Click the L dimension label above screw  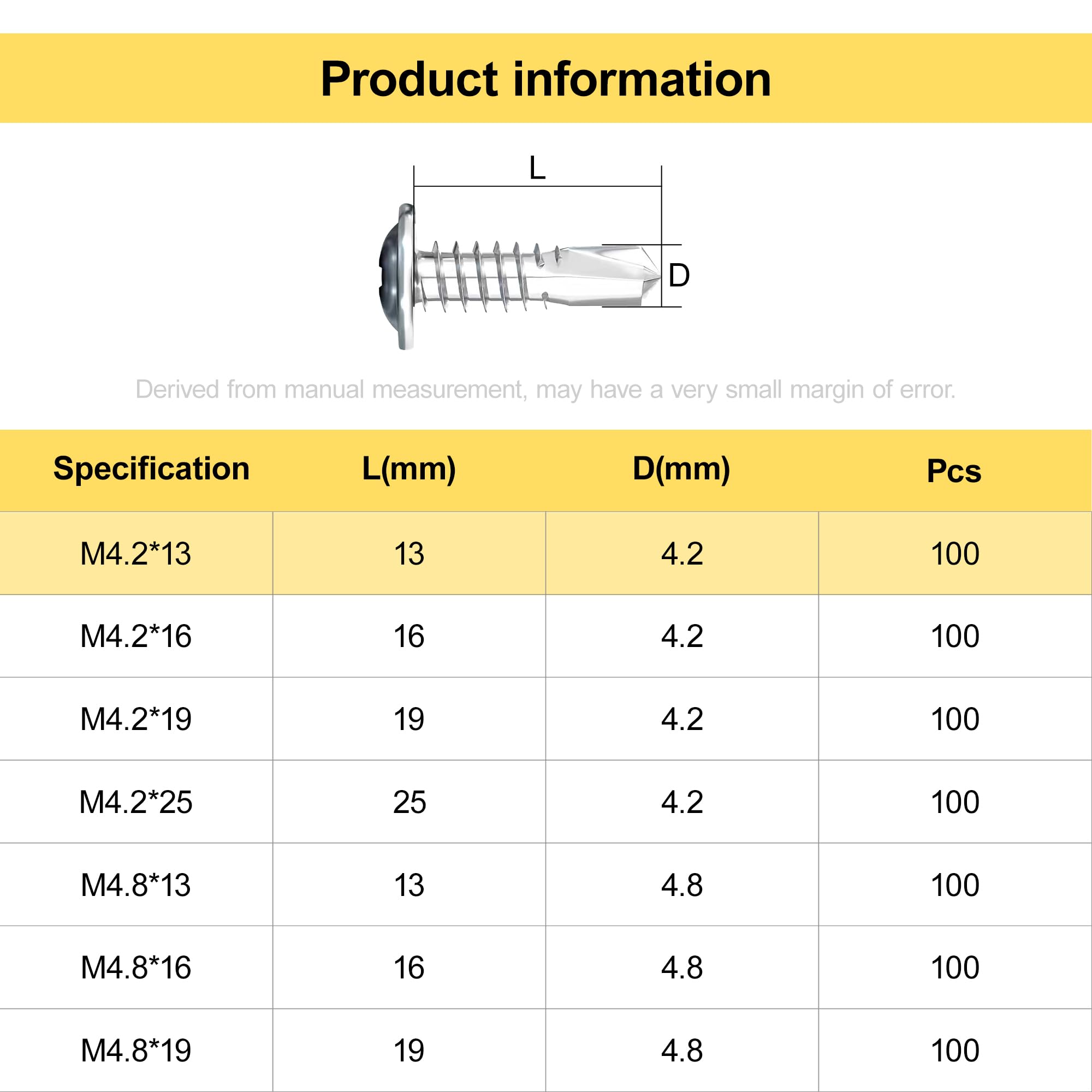coord(537,168)
